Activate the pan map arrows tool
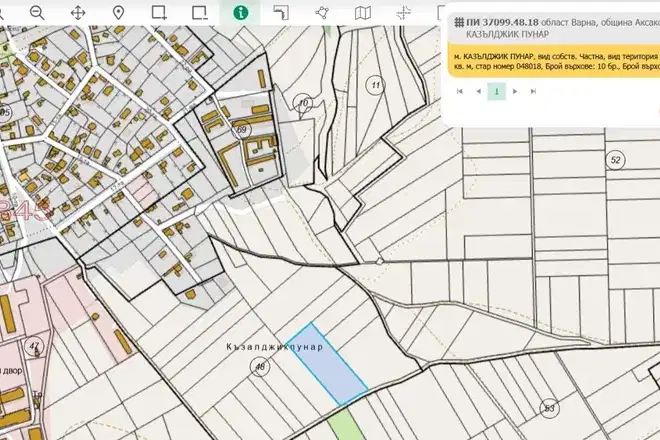 point(78,13)
